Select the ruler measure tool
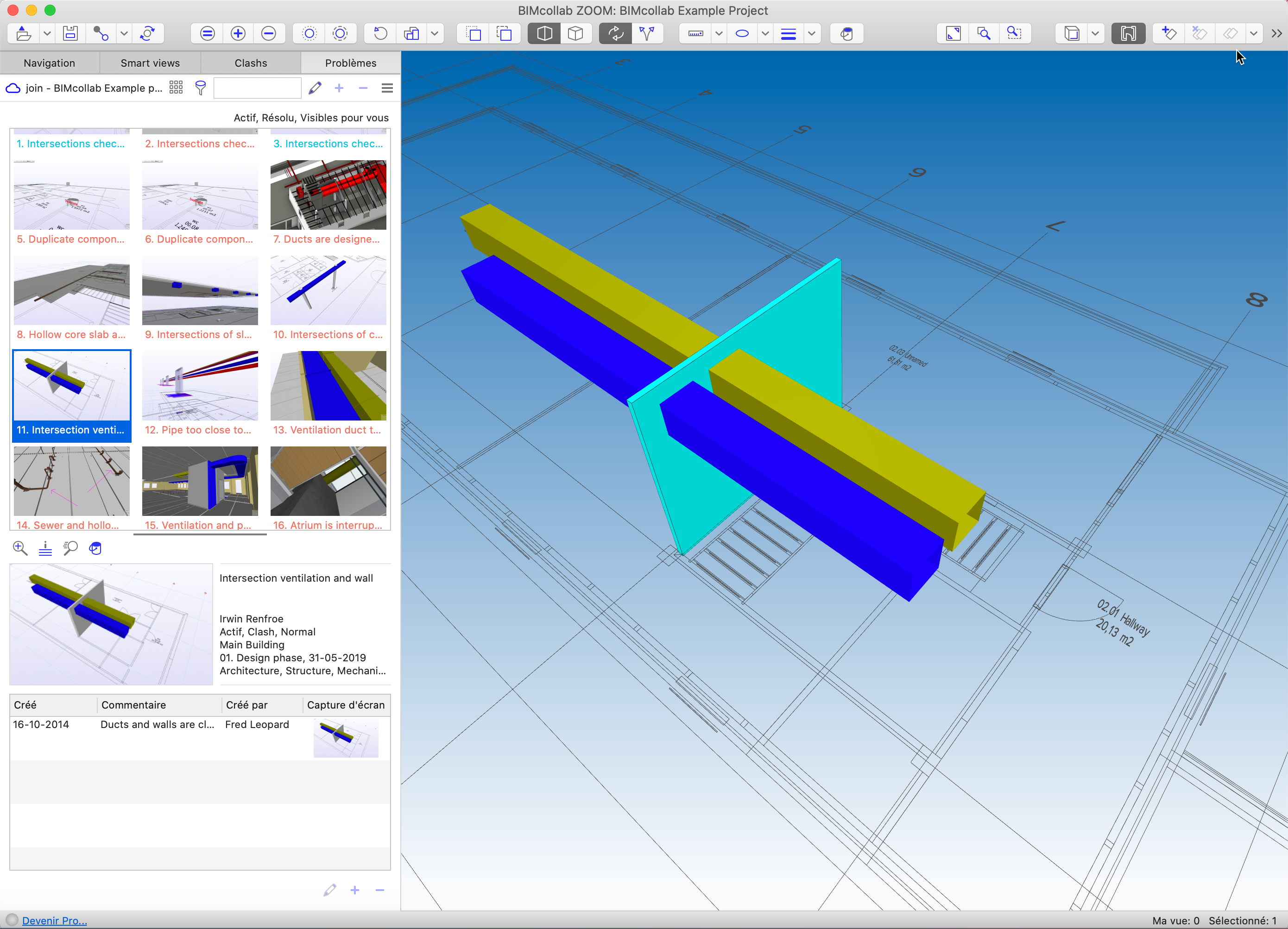The height and width of the screenshot is (929, 1288). click(x=696, y=33)
